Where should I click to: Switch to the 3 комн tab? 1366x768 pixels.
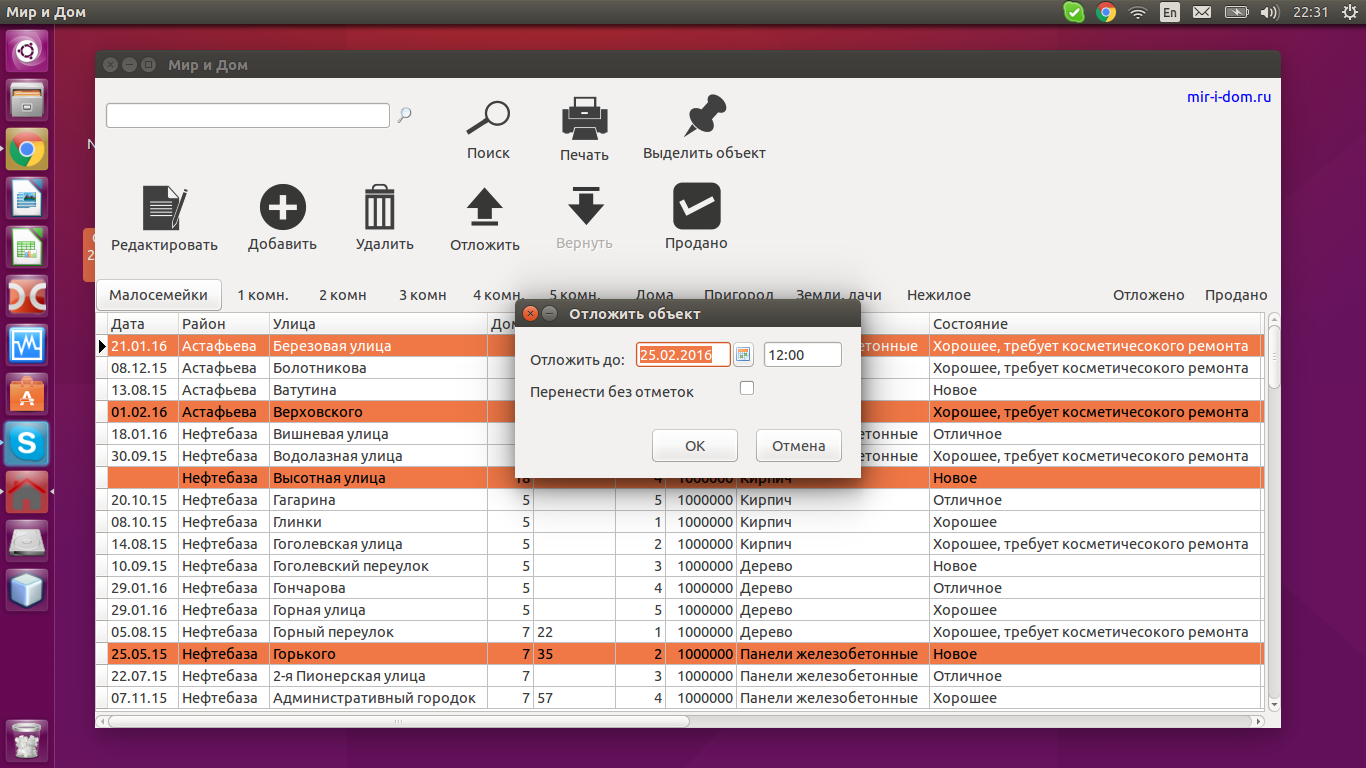click(x=423, y=295)
